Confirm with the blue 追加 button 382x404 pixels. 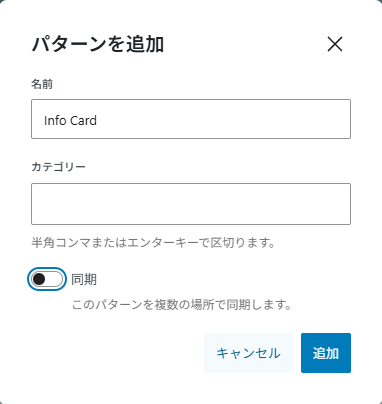pos(326,353)
